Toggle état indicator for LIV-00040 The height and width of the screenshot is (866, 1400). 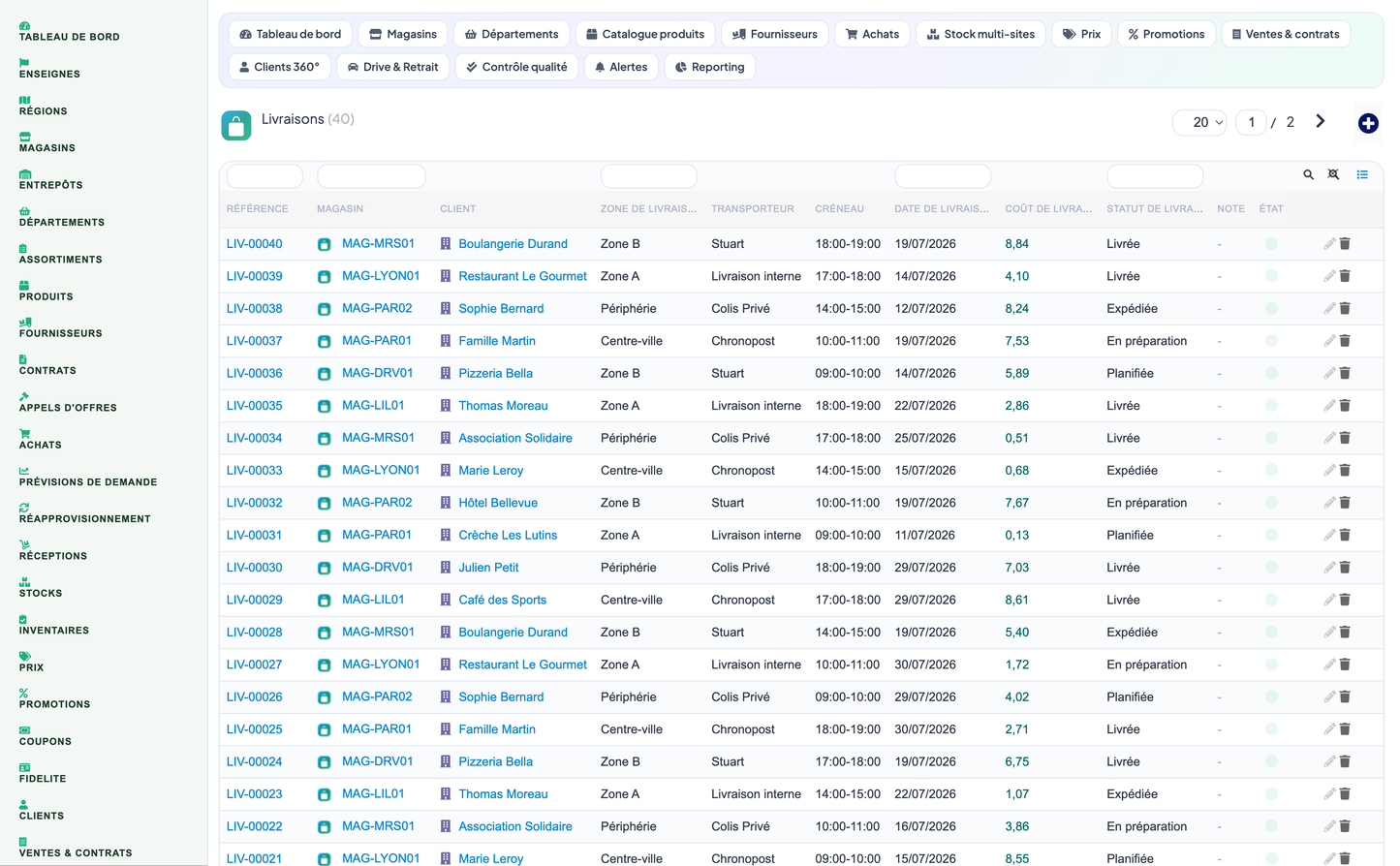[1271, 244]
